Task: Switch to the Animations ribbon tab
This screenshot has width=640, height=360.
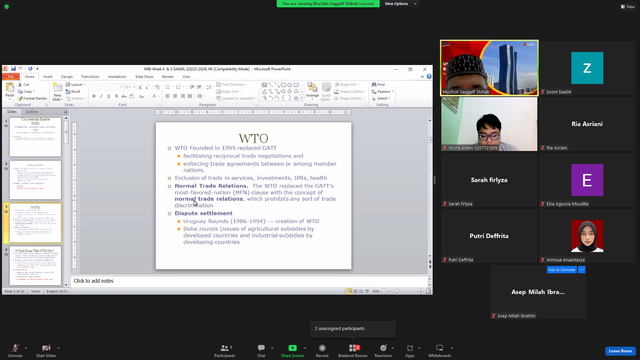Action: [117, 76]
